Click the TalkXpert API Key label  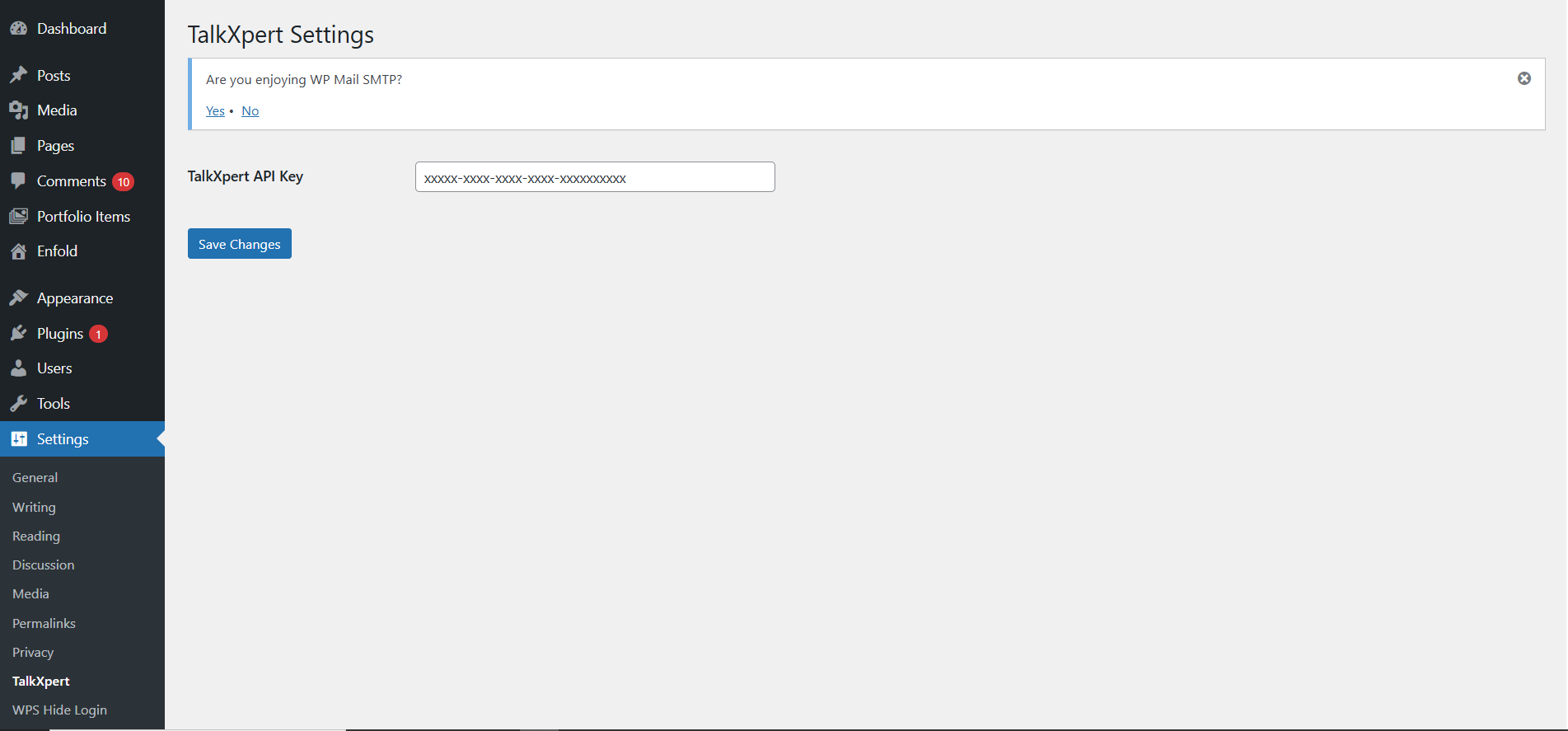pyautogui.click(x=246, y=176)
